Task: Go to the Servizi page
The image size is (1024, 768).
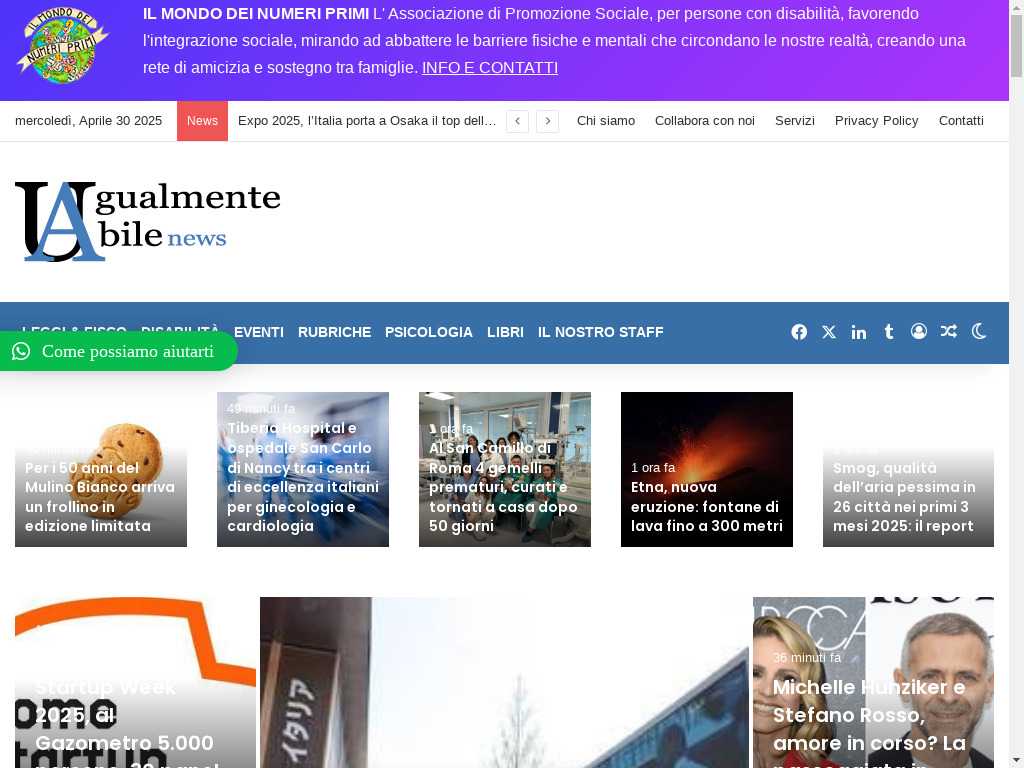Action: tap(795, 121)
